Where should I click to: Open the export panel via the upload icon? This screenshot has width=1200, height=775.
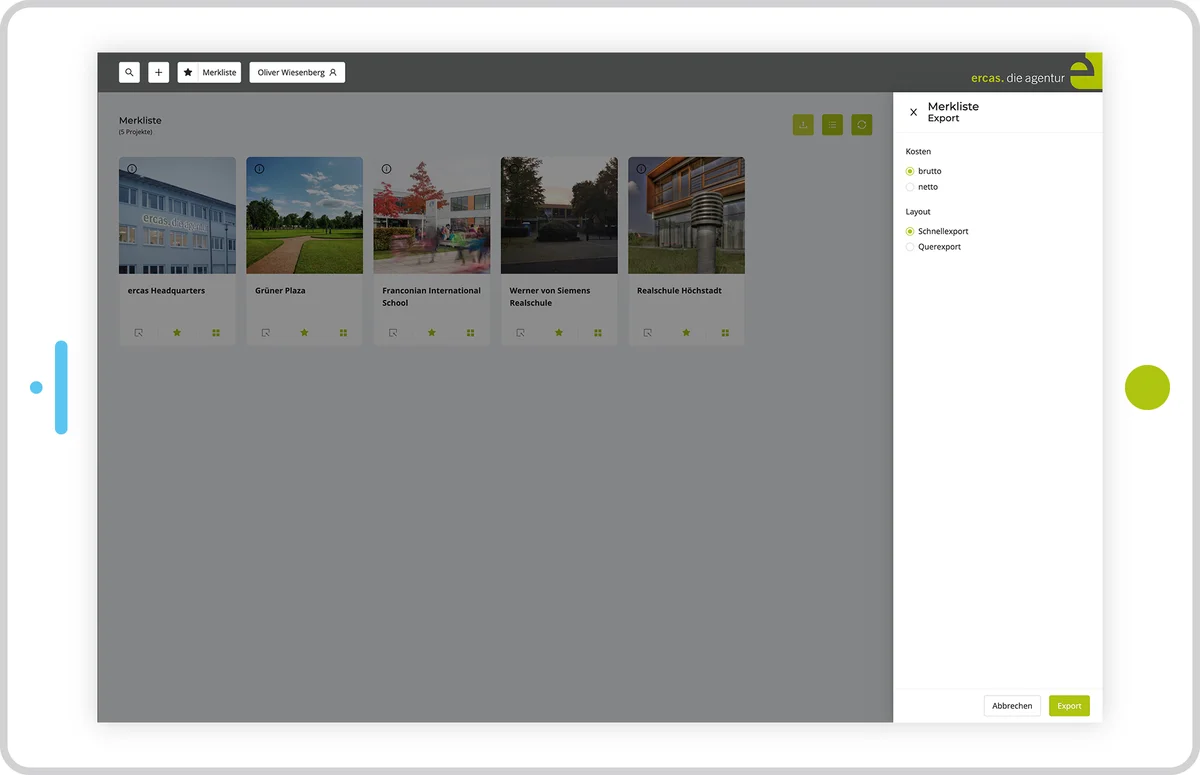tap(803, 124)
